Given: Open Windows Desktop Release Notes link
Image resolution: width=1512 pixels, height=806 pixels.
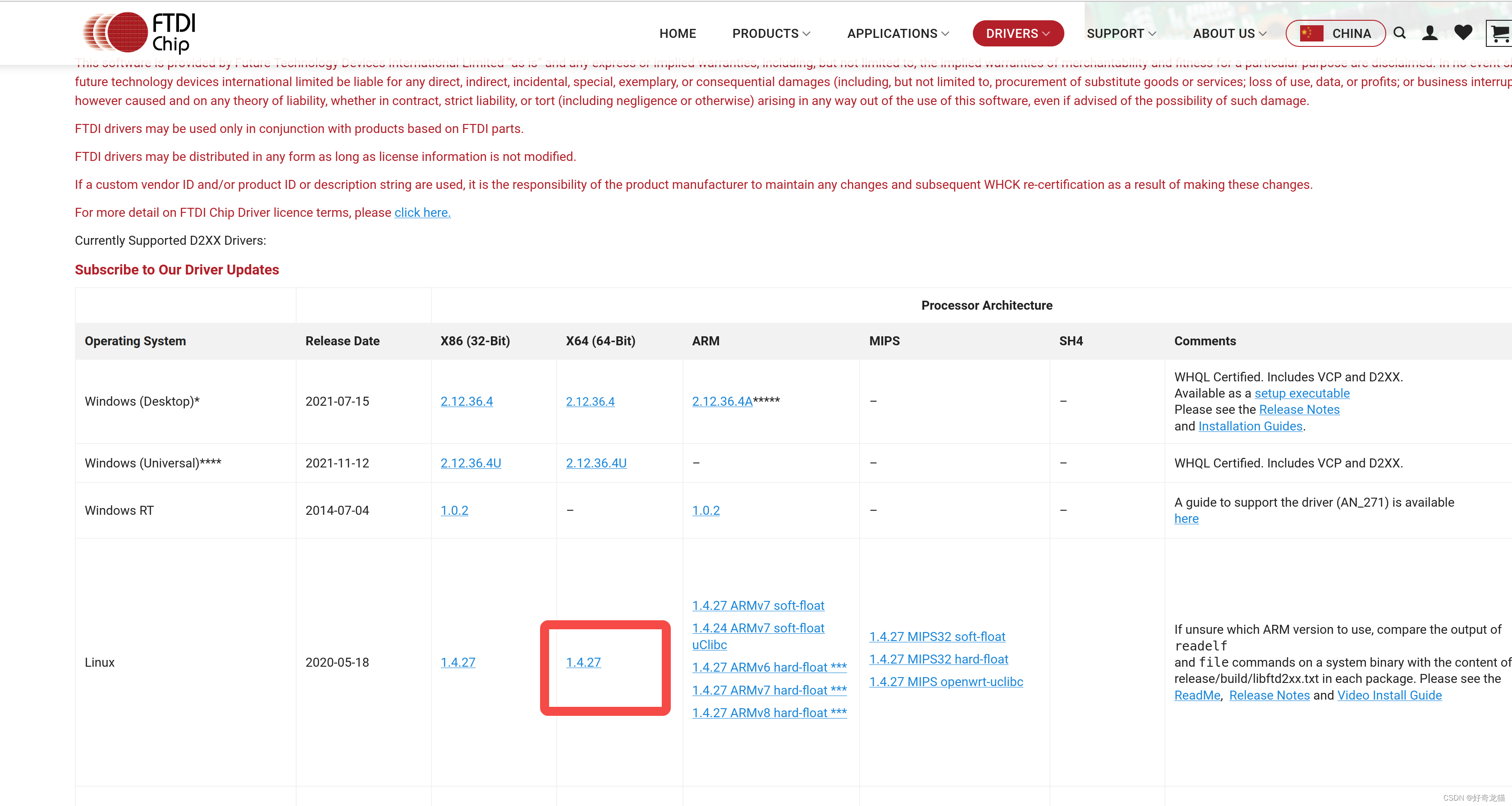Looking at the screenshot, I should [1299, 410].
